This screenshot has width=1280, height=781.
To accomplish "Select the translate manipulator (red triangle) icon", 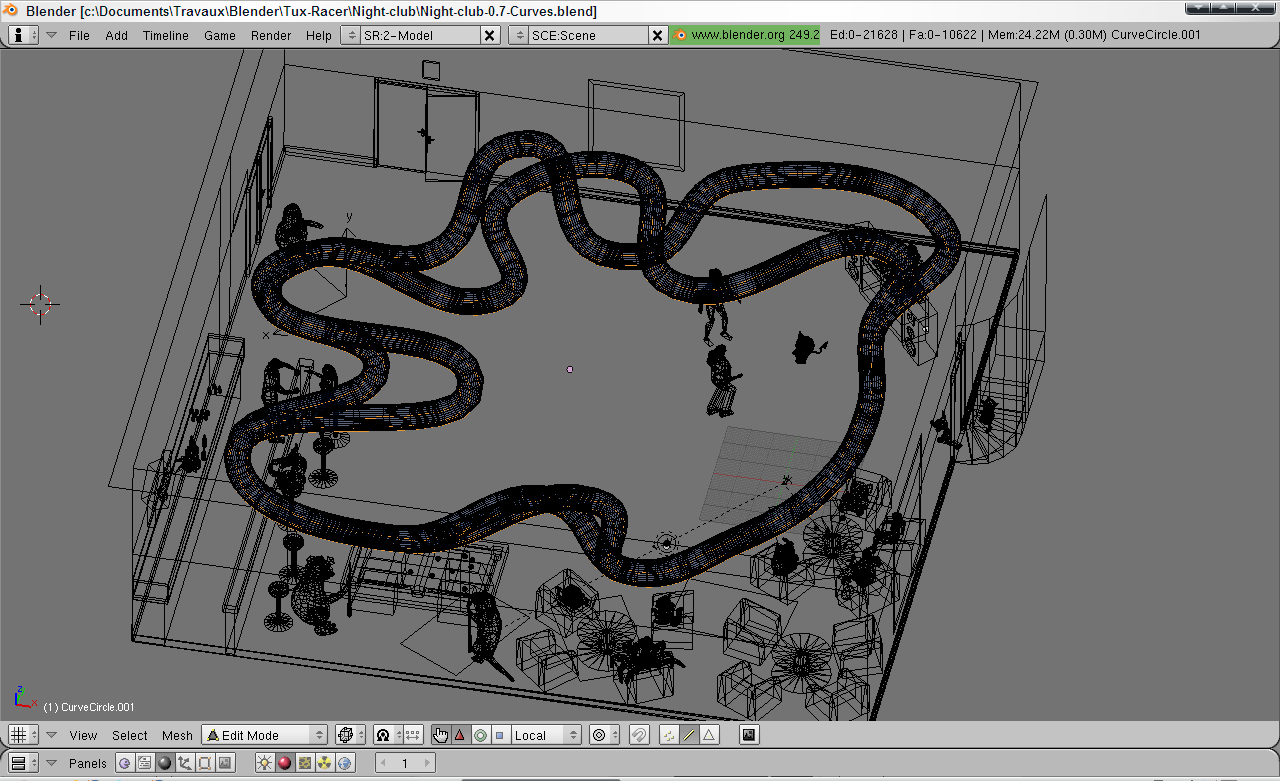I will click(x=460, y=735).
